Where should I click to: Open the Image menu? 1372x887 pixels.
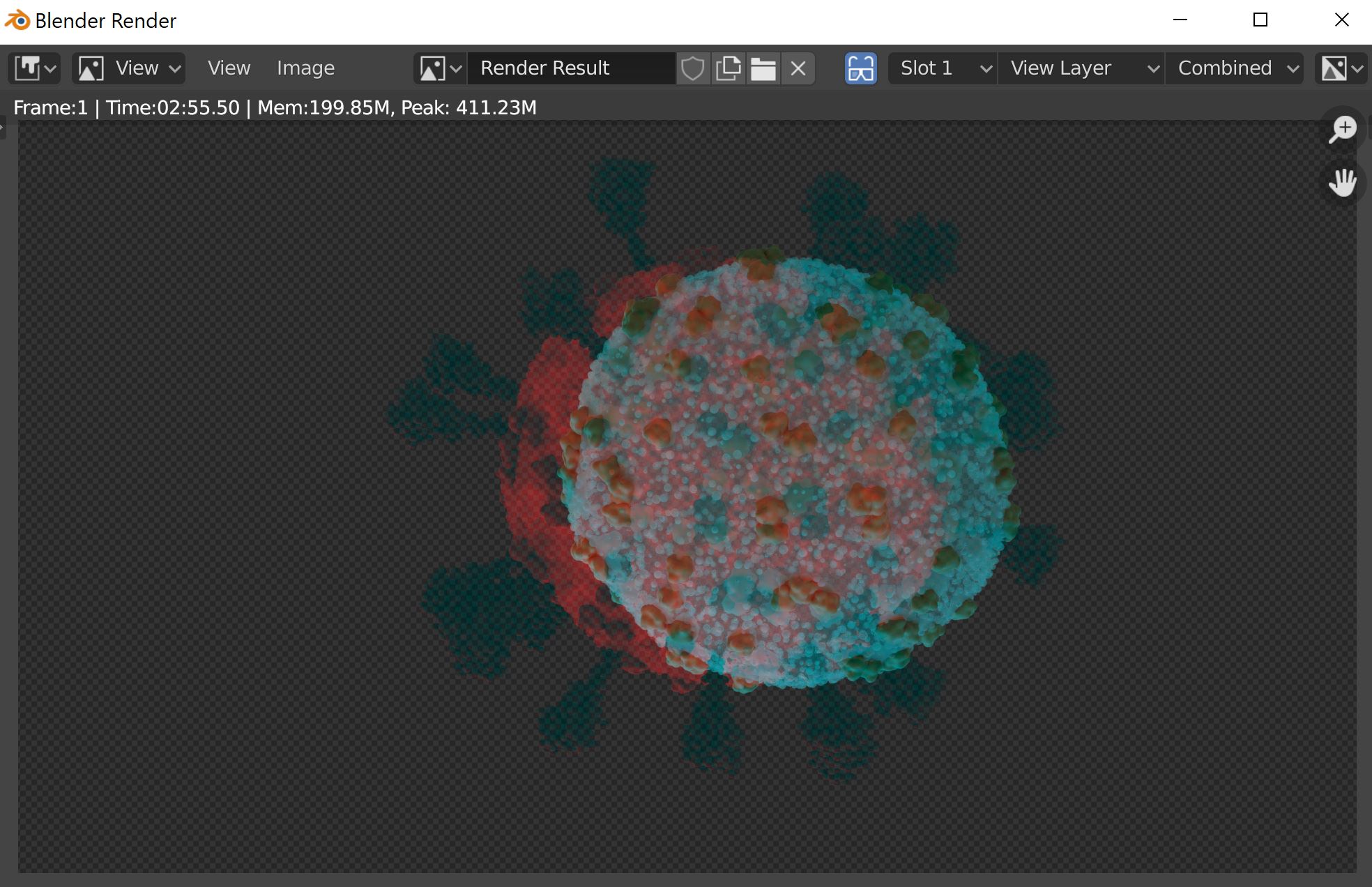[305, 68]
